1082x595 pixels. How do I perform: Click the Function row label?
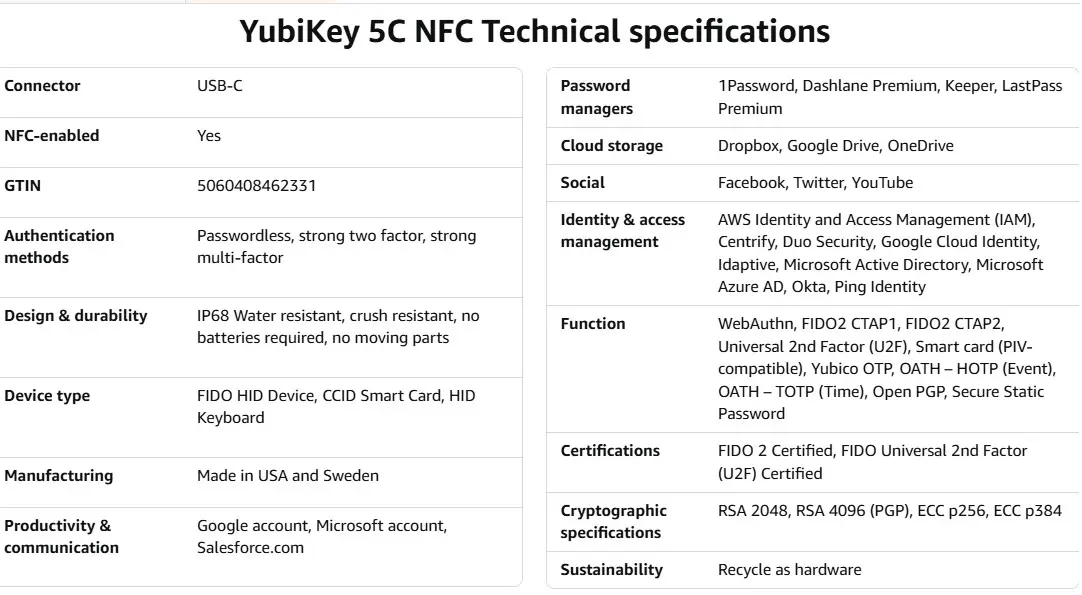click(593, 324)
